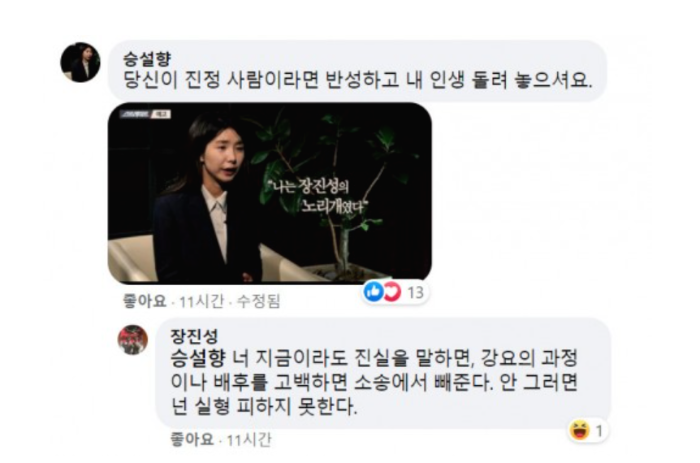Screen dimensions: 700x463
Task: Click the blue thumbs-up reaction icon
Action: coord(374,292)
